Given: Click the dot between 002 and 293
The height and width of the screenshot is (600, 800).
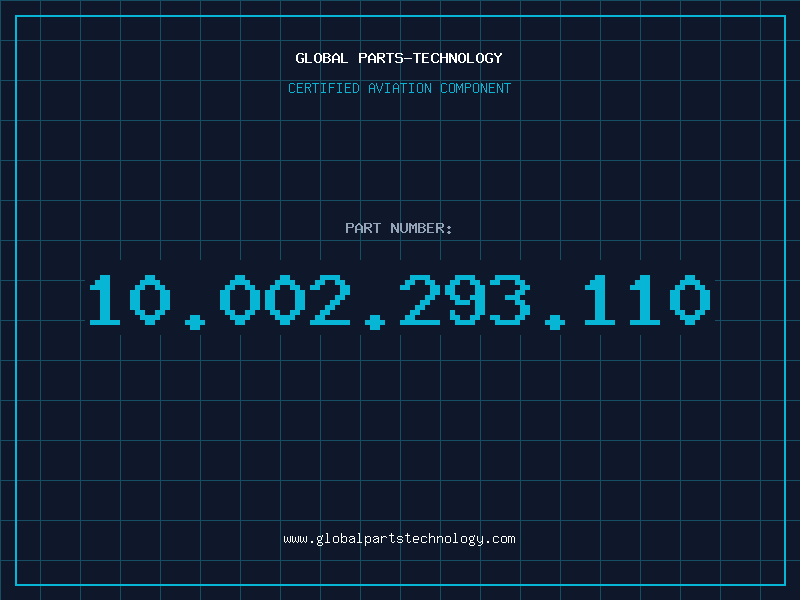Looking at the screenshot, I should [374, 322].
